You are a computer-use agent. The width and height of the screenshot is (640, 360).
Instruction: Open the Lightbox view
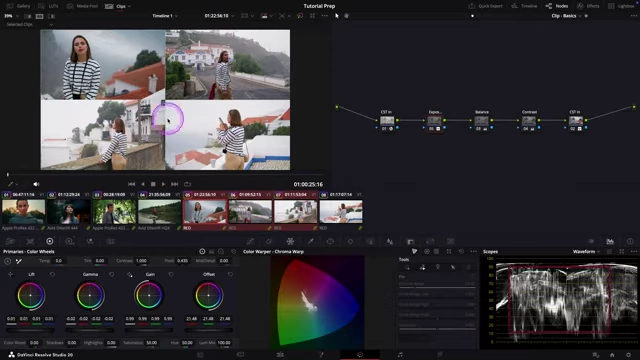[621, 6]
